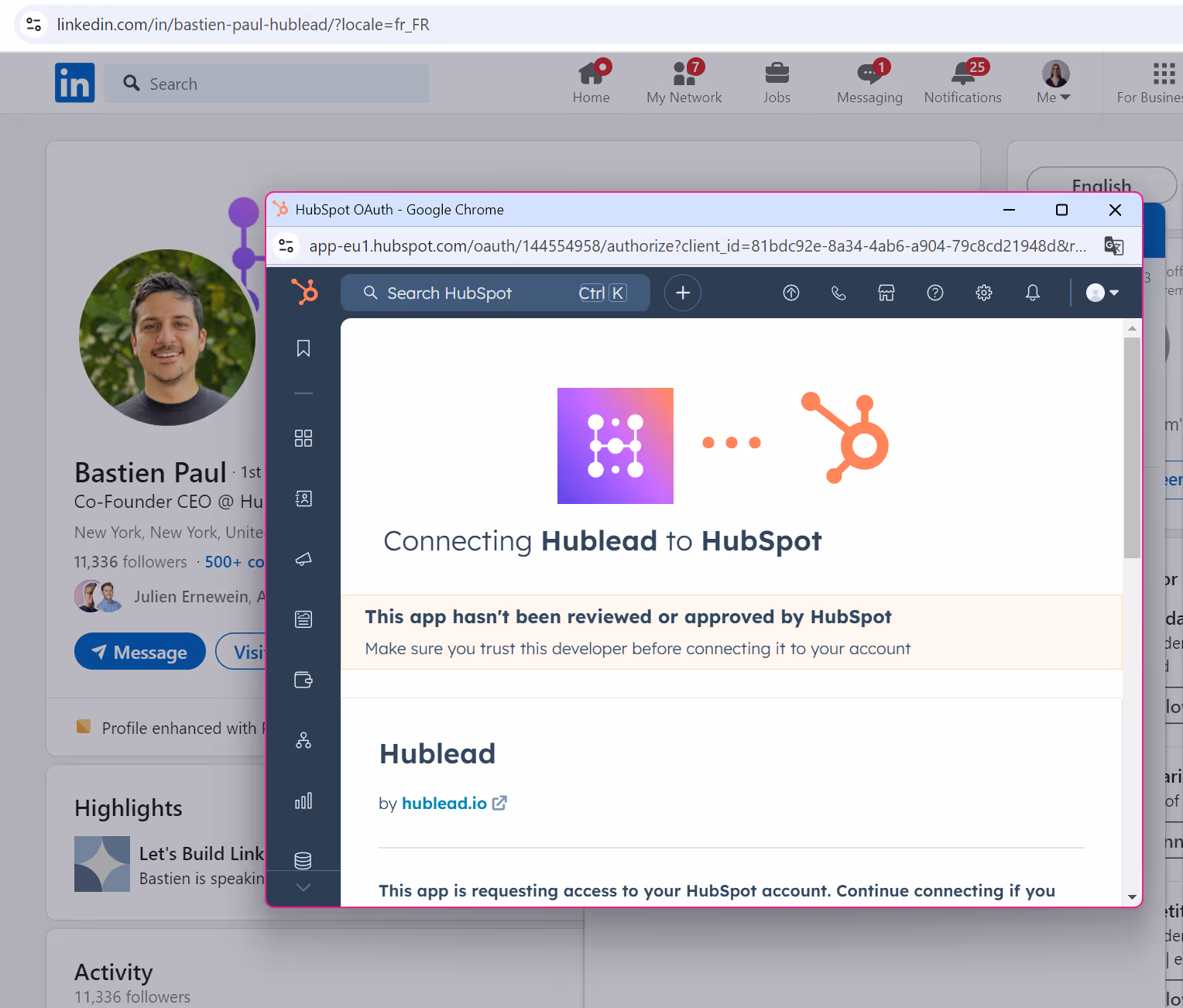Click the Message button on Bastien's profile
The width and height of the screenshot is (1183, 1008).
coord(139,651)
